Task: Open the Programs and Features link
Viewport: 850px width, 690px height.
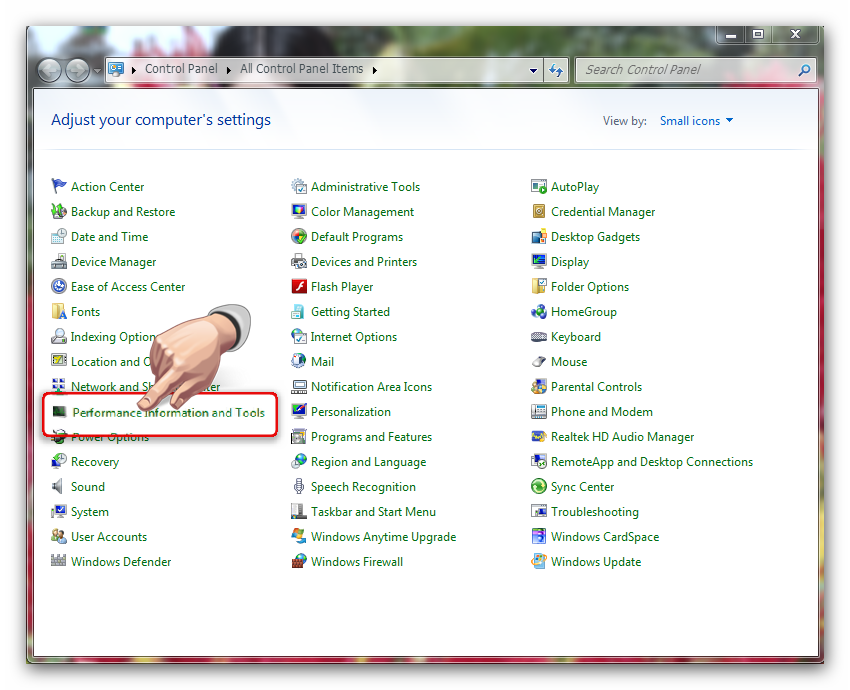Action: pos(371,437)
